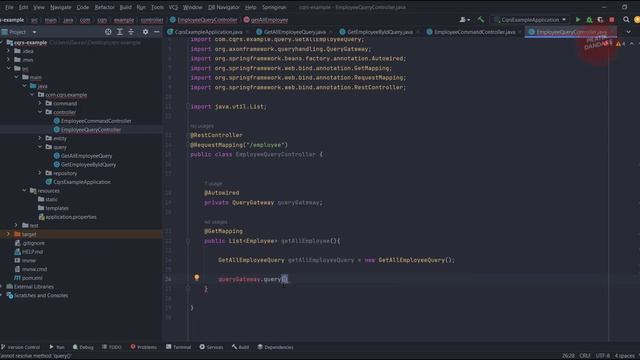Open the Build tool window
Viewport: 640px width, 360px height.
pos(241,347)
